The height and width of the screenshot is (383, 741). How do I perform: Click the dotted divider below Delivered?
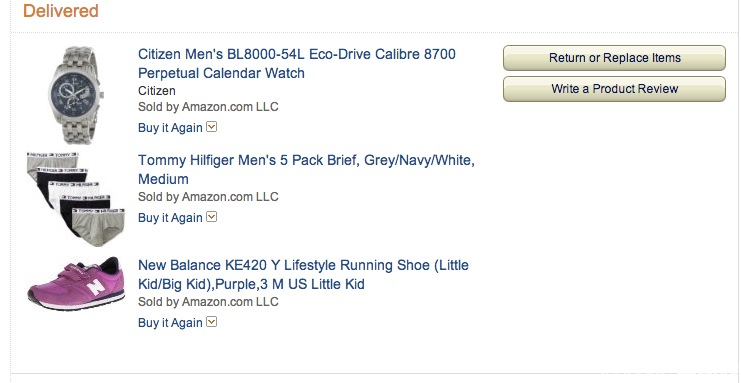point(374,33)
